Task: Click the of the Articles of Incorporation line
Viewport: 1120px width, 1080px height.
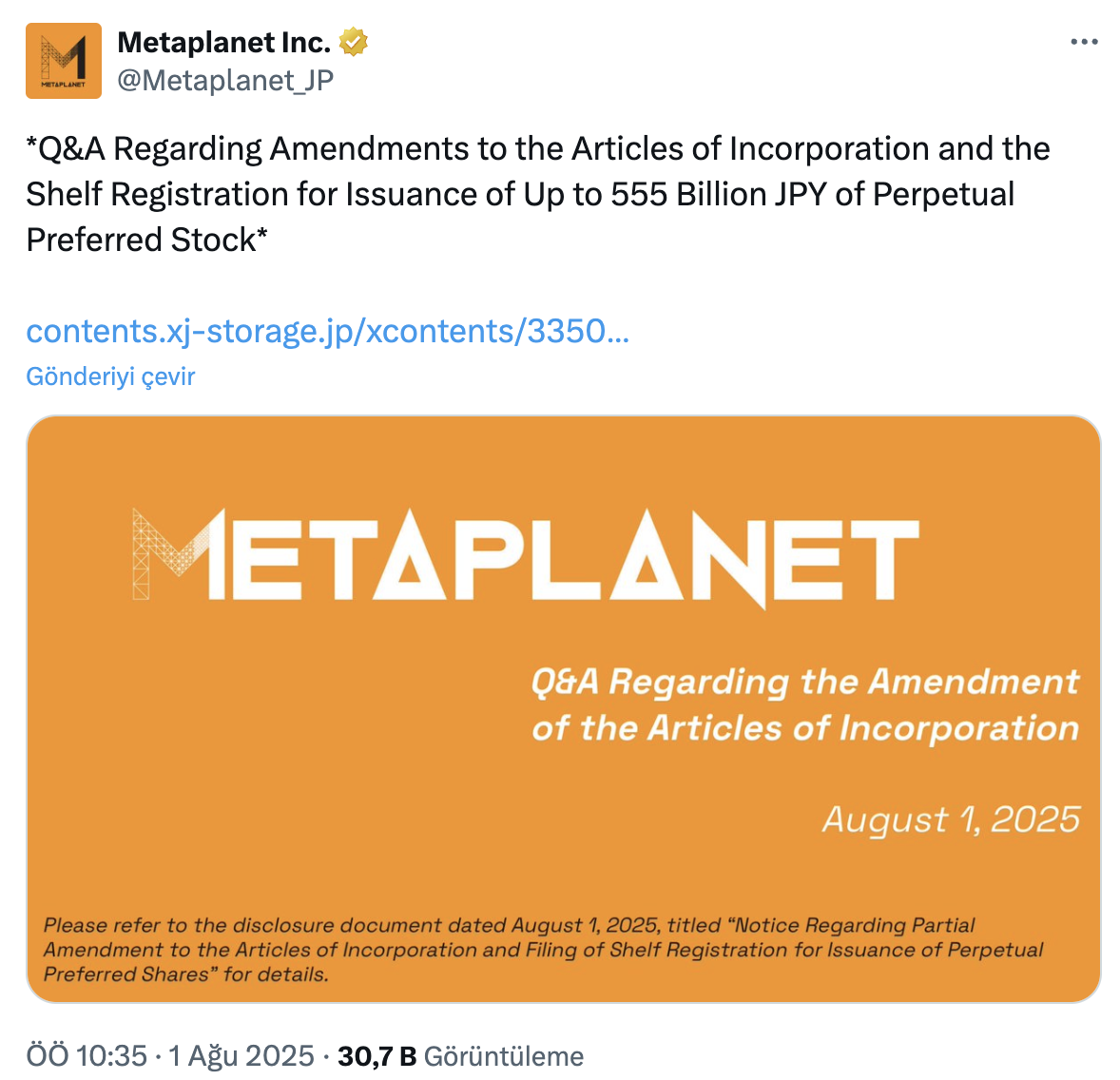Action: (805, 728)
